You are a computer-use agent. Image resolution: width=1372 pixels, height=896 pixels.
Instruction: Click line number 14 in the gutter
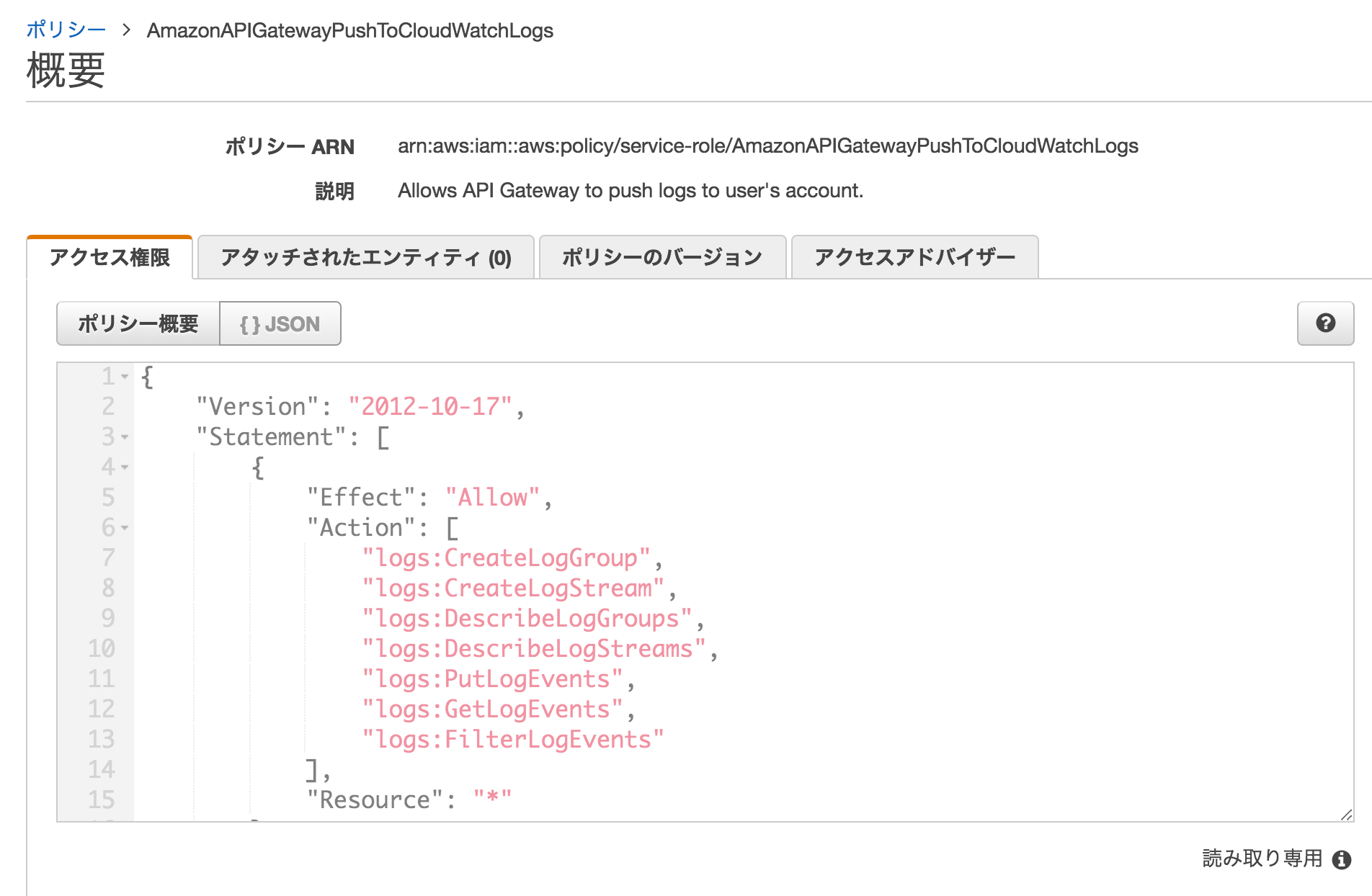(x=102, y=770)
